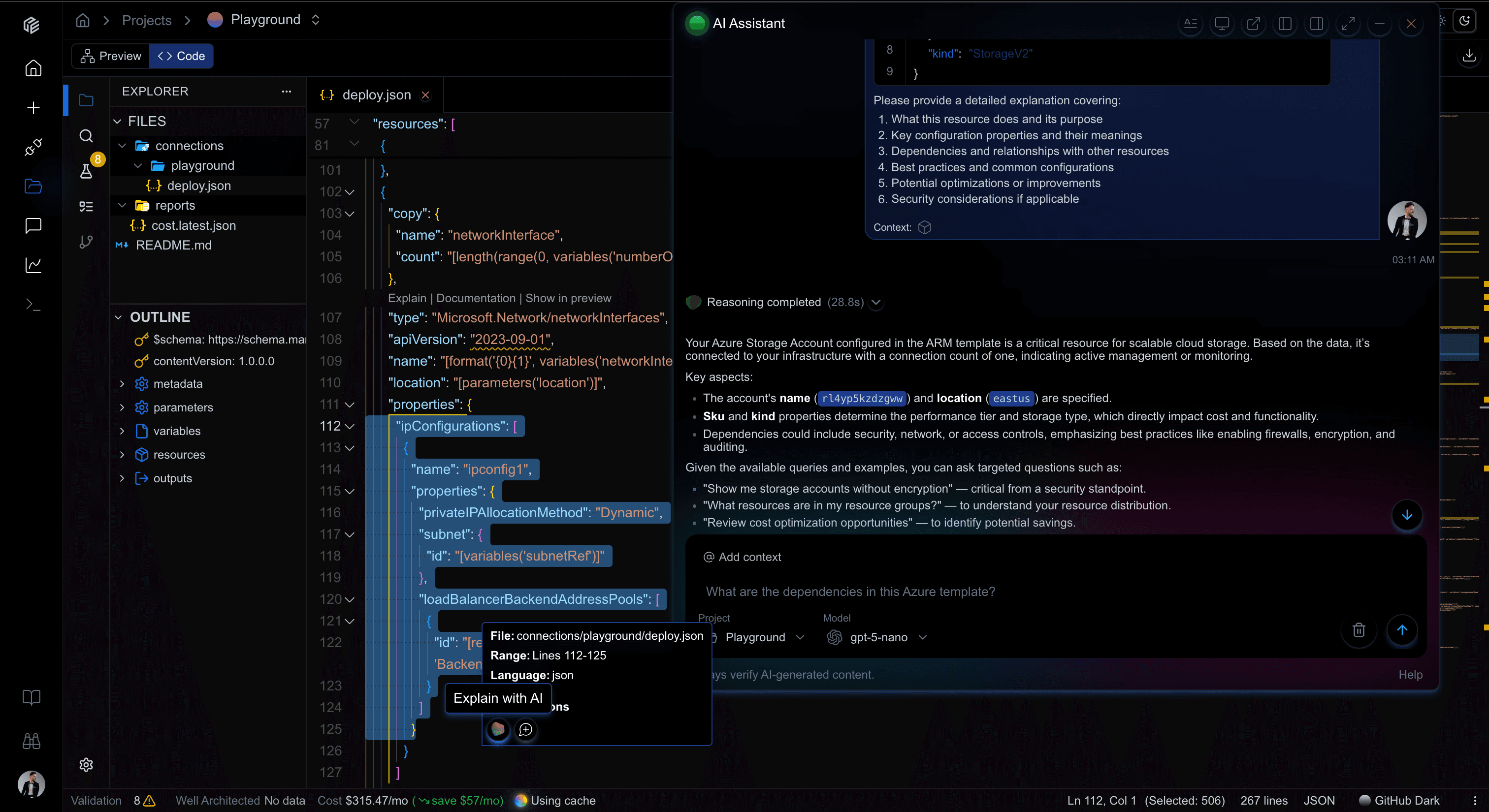The width and height of the screenshot is (1489, 812).
Task: Open the Connections plug icon in the sidebar
Action: click(33, 147)
